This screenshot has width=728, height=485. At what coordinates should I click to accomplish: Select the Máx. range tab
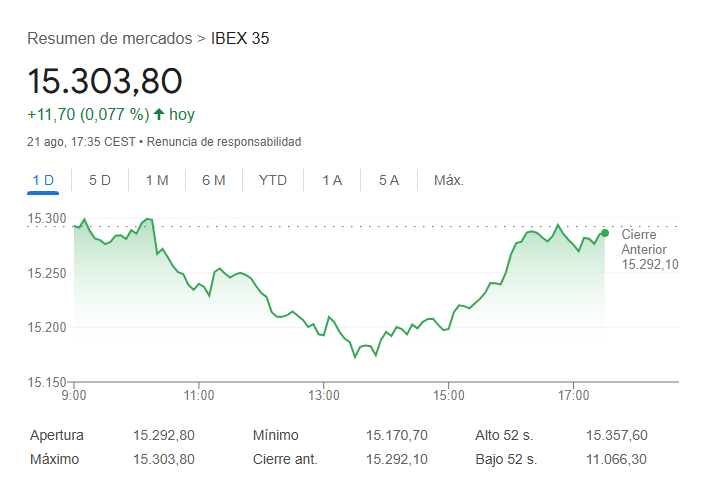pyautogui.click(x=448, y=180)
